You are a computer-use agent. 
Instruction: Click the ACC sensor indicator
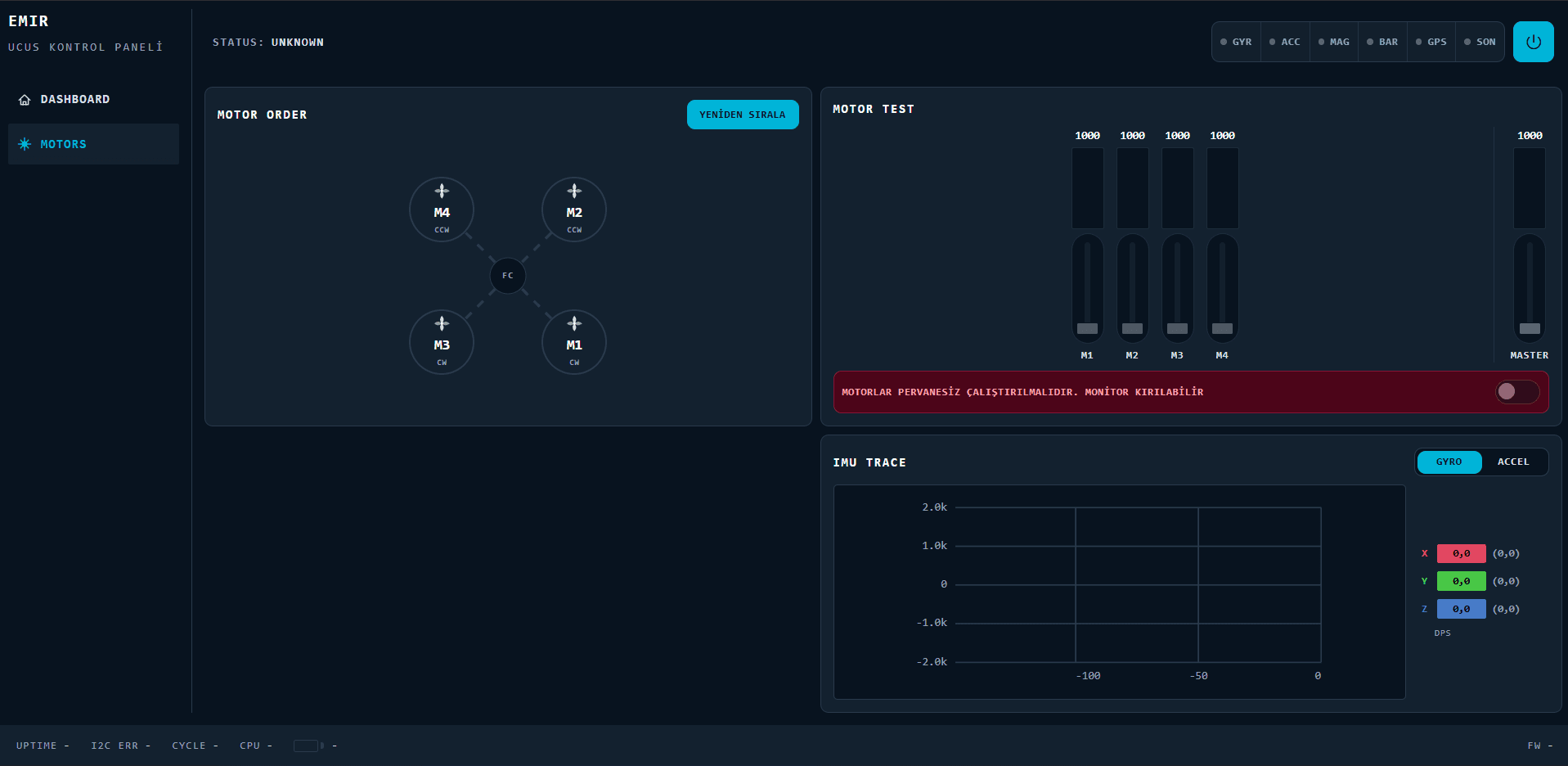tap(1285, 42)
